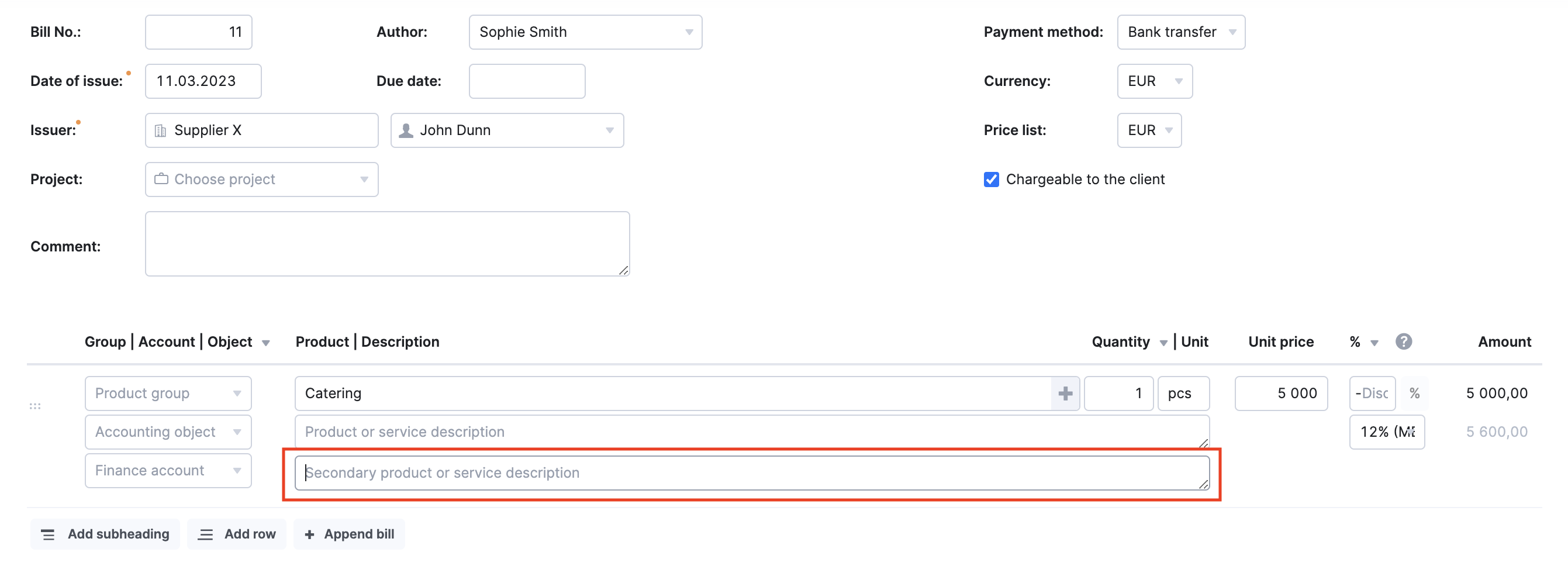Grab the row drag handle dots icon

coord(35,406)
